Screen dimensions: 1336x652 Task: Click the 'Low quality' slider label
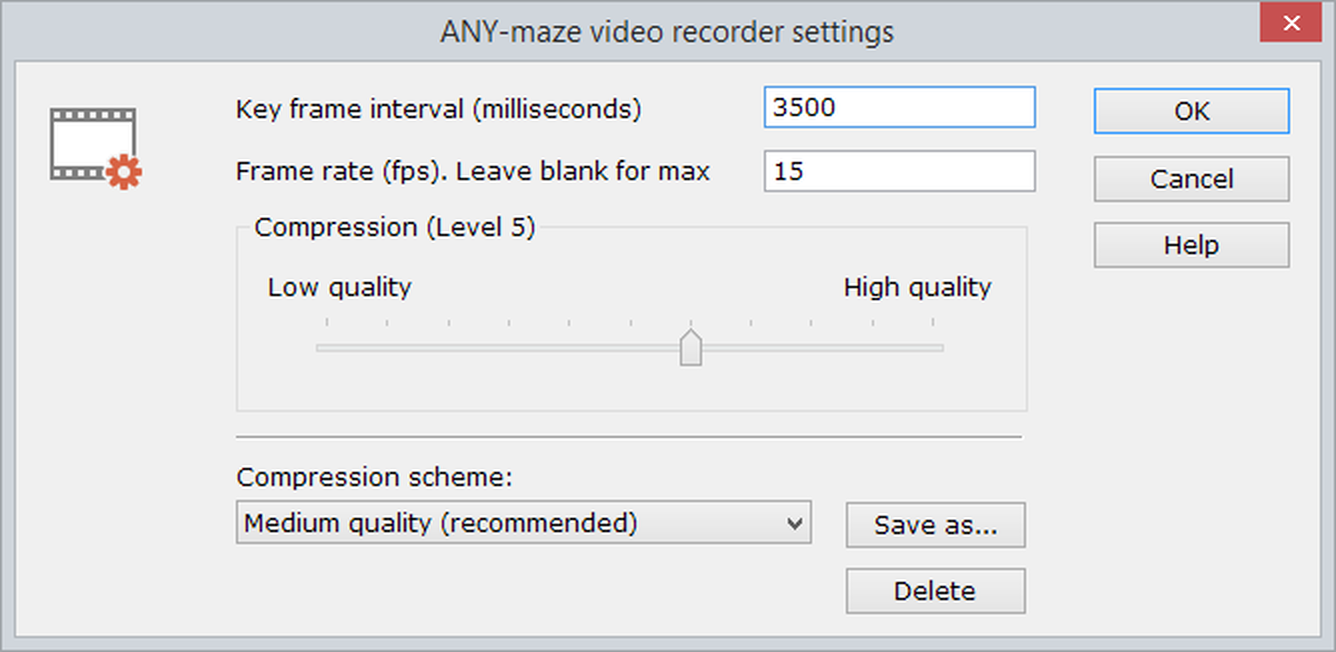tap(339, 288)
